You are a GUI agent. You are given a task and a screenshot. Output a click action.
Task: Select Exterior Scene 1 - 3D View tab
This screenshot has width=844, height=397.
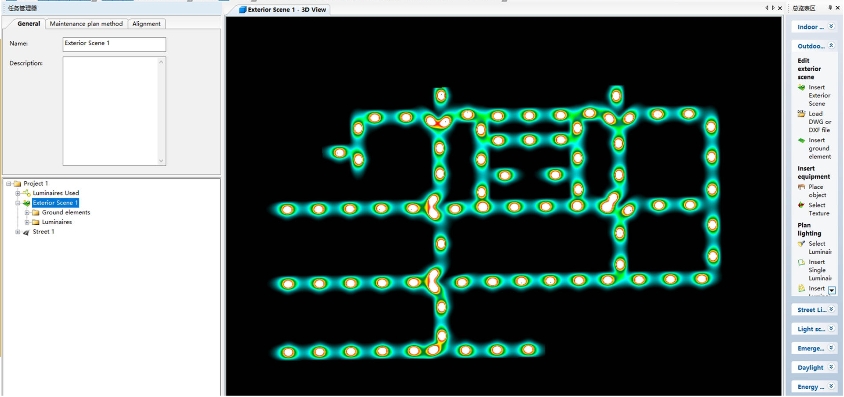pyautogui.click(x=283, y=9)
